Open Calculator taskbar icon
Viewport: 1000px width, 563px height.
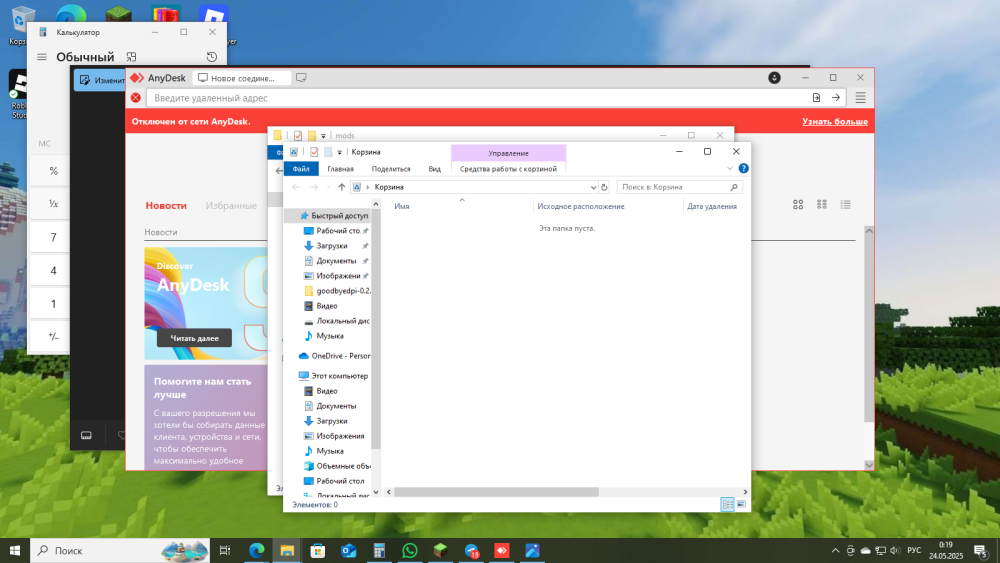click(379, 550)
